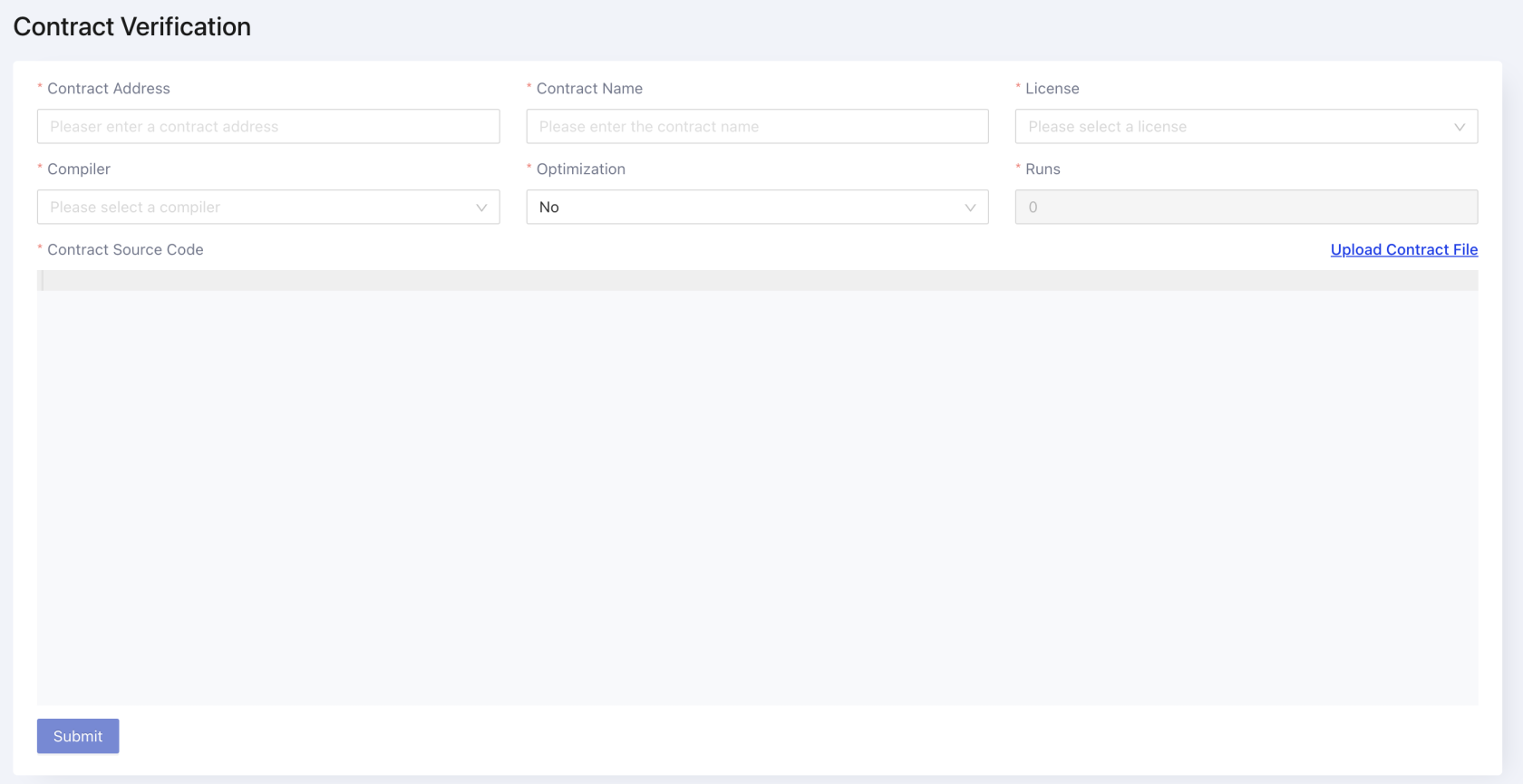Image resolution: width=1523 pixels, height=784 pixels.
Task: Click the 'Compiler' field label
Action: (79, 169)
